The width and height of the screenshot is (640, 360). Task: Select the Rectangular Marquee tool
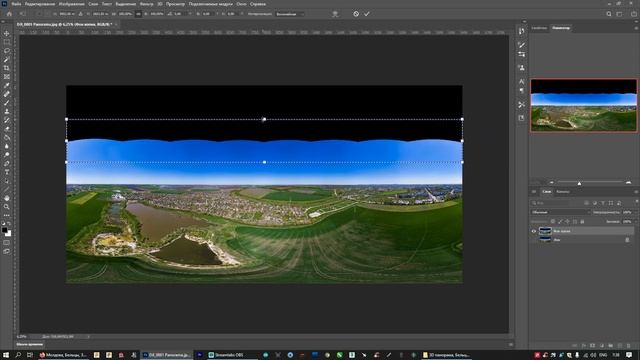(7, 42)
